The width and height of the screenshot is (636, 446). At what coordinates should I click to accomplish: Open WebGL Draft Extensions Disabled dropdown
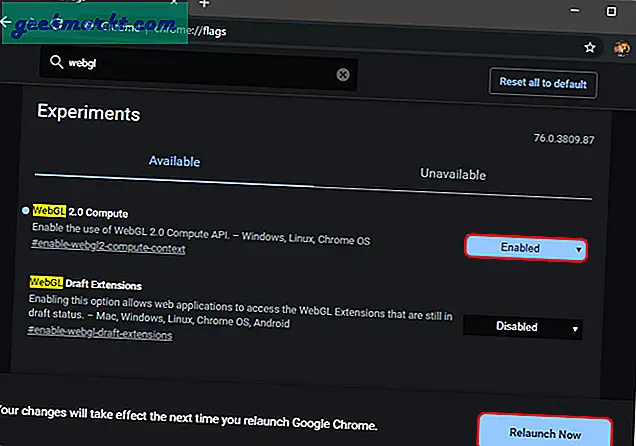(x=522, y=327)
